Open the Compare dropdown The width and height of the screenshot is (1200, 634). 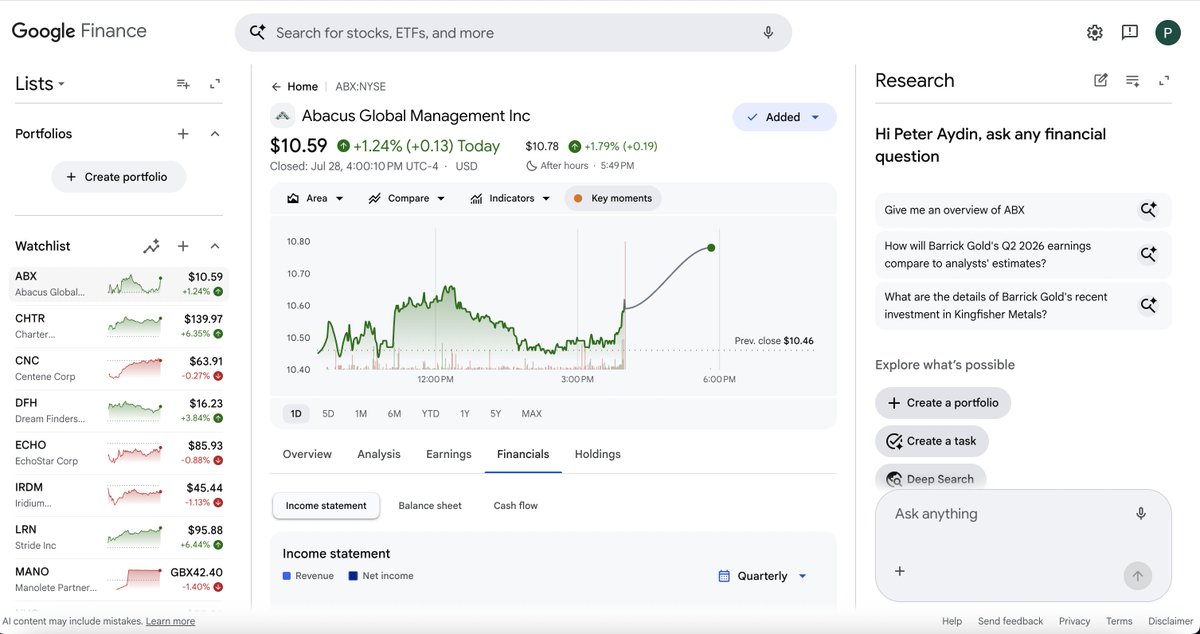(406, 198)
